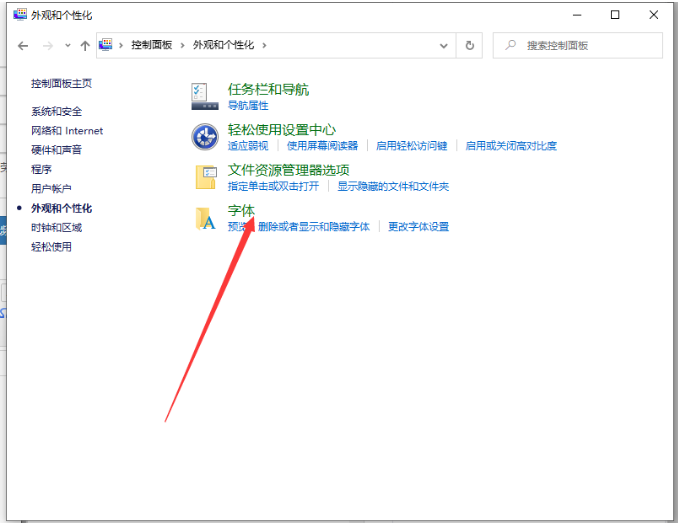Click 控制面板 in the address breadcrumb
Image resolution: width=678 pixels, height=523 pixels.
(151, 45)
